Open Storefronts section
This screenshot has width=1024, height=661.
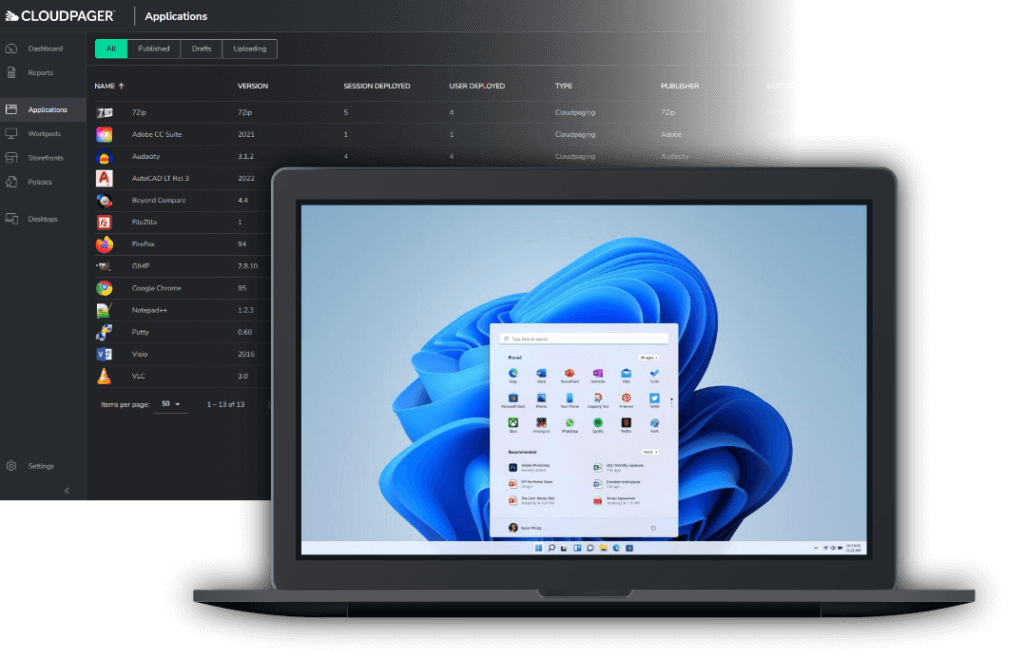click(35, 158)
